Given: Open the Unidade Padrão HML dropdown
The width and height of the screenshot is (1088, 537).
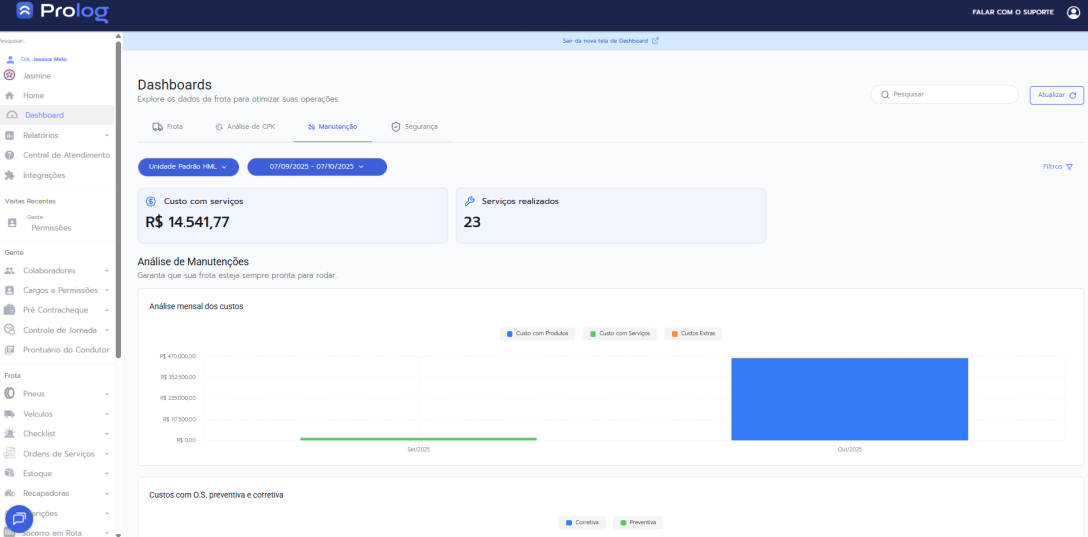Looking at the screenshot, I should [x=188, y=167].
